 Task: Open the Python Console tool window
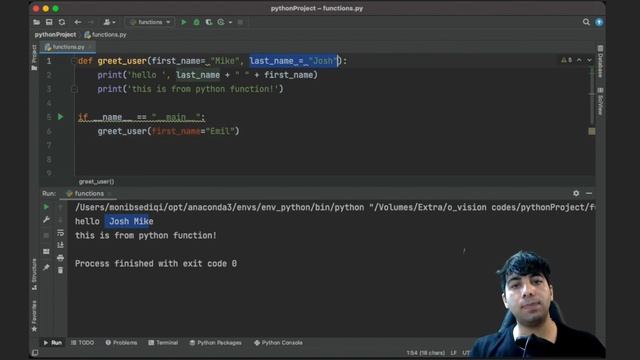(x=278, y=343)
